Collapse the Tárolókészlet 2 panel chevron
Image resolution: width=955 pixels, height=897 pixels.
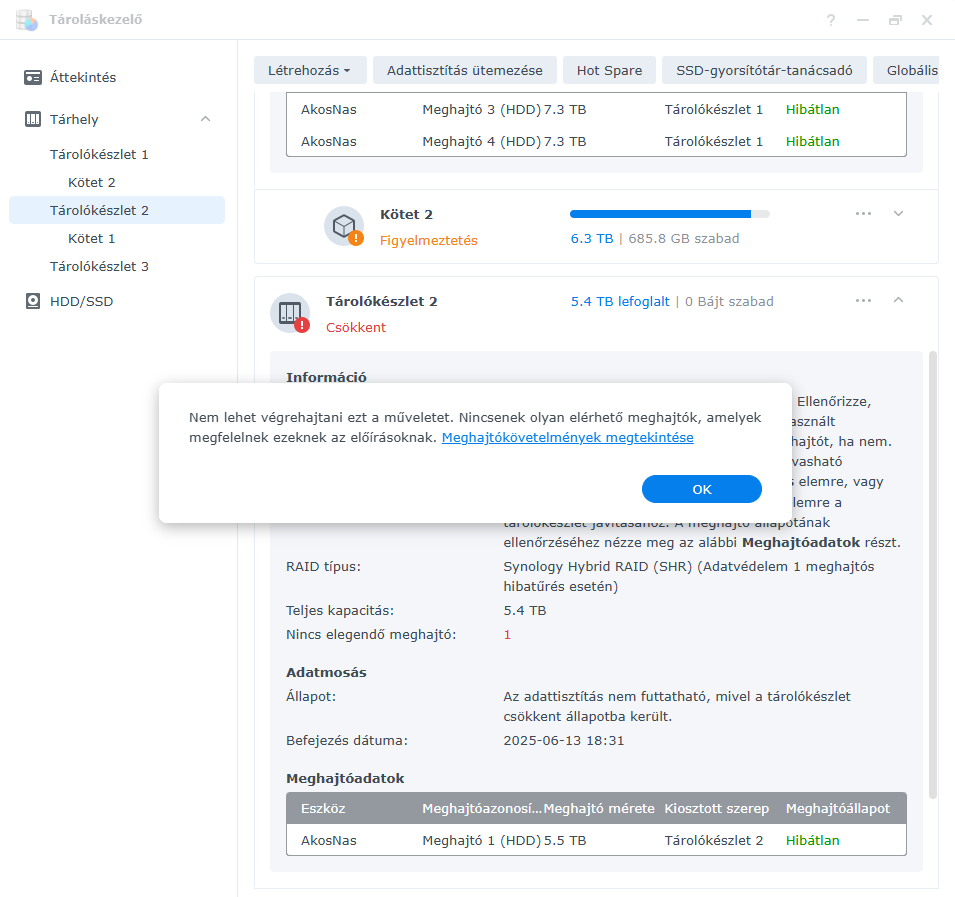[898, 300]
